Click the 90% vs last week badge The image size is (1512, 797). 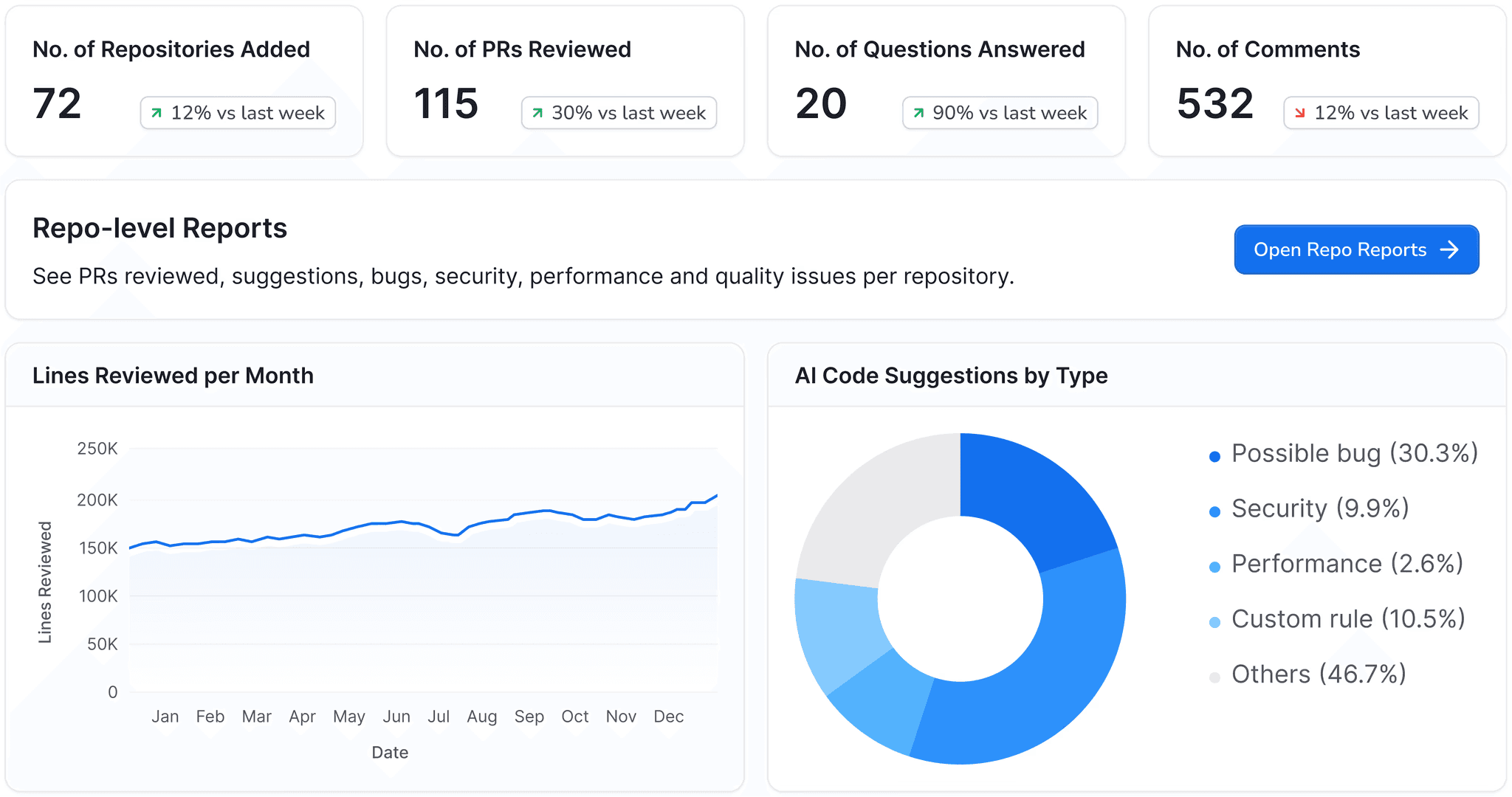[x=1000, y=113]
